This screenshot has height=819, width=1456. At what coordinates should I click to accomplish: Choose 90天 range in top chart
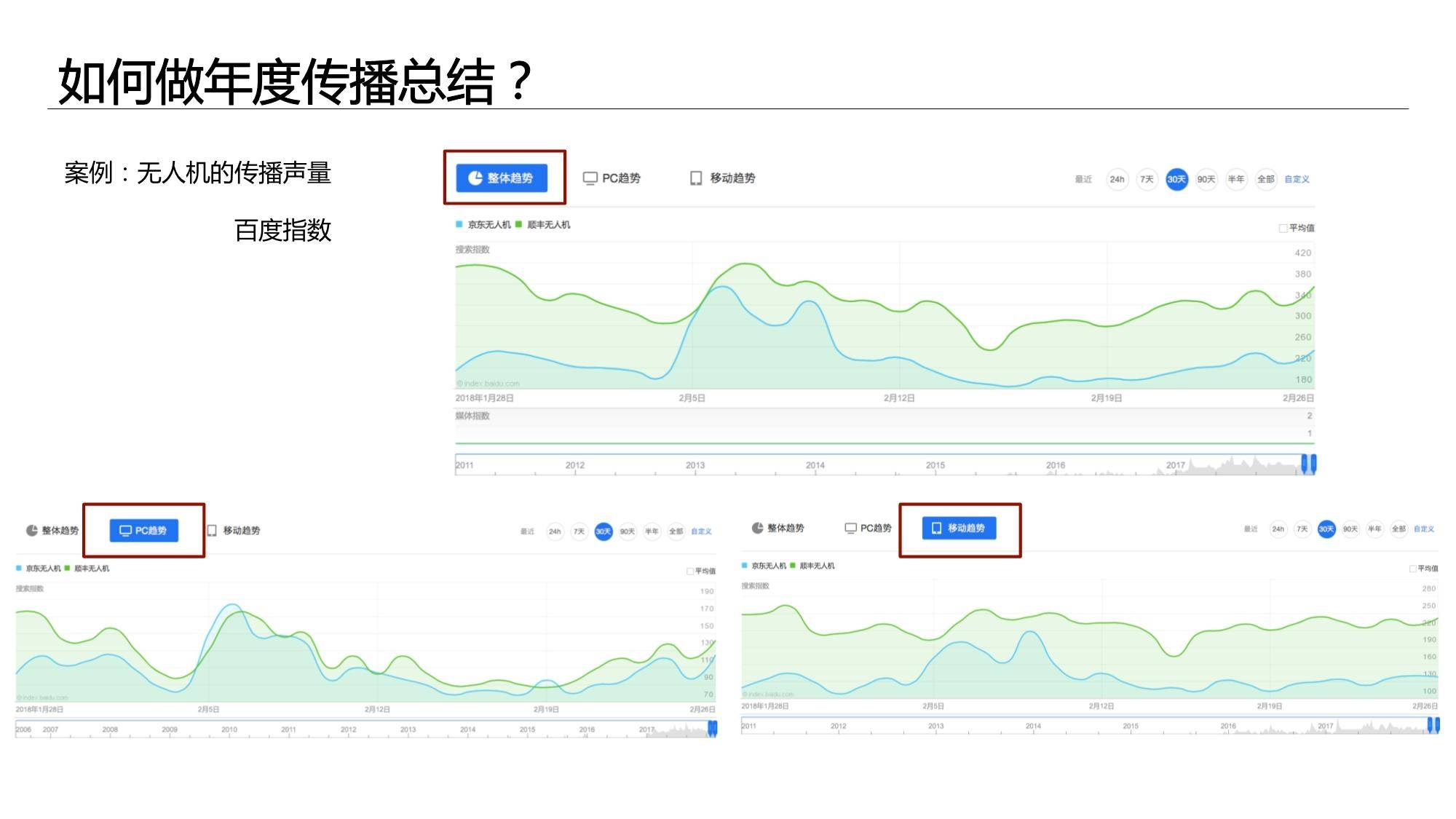click(1206, 179)
